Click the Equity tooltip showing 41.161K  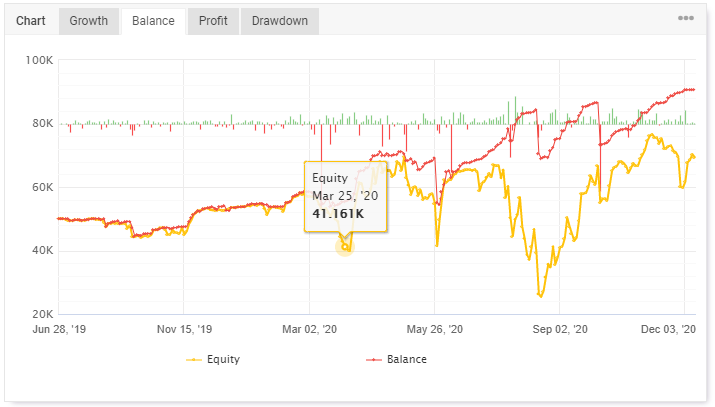pyautogui.click(x=345, y=195)
